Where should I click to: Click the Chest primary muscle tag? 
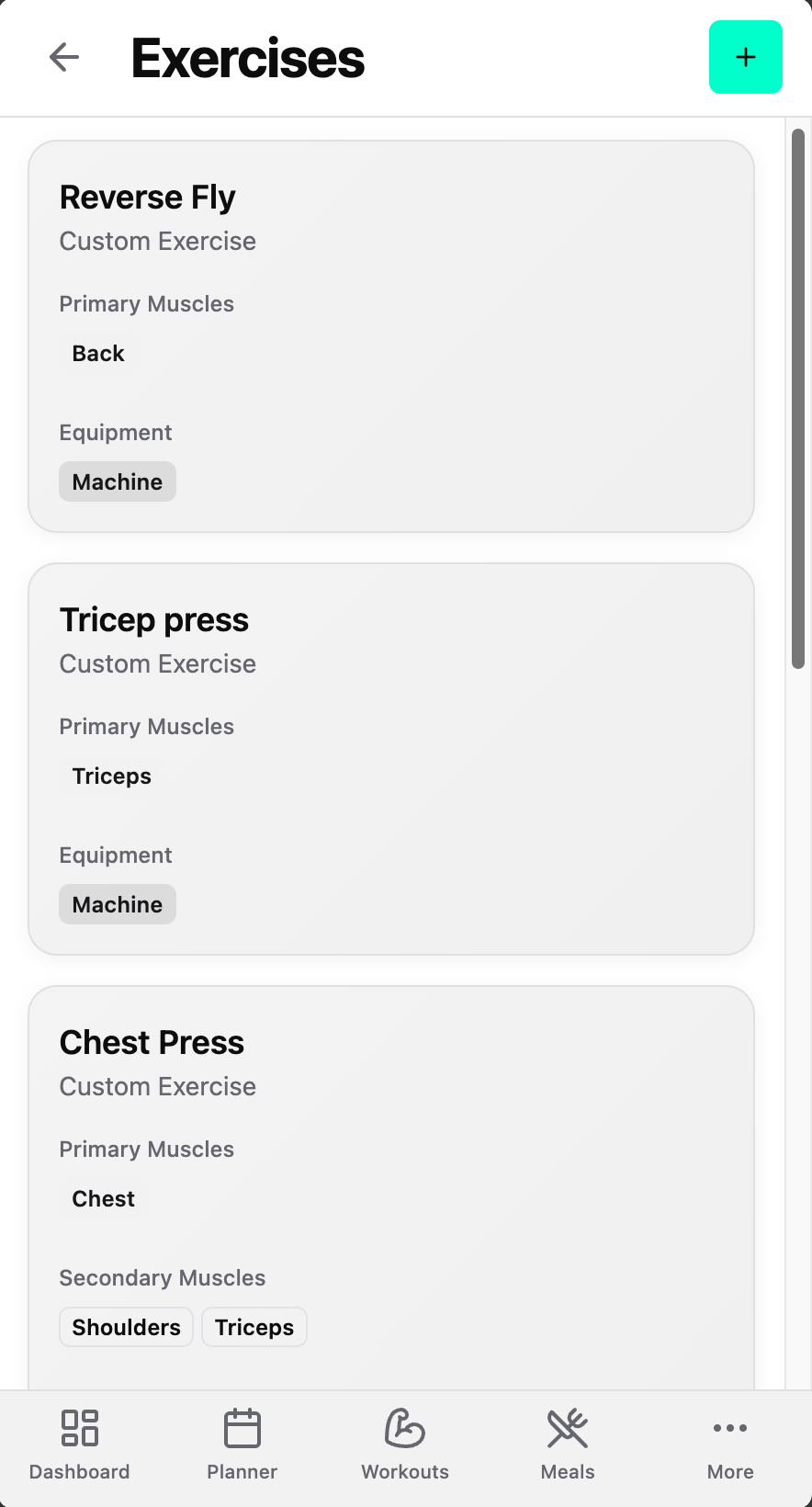click(104, 1198)
